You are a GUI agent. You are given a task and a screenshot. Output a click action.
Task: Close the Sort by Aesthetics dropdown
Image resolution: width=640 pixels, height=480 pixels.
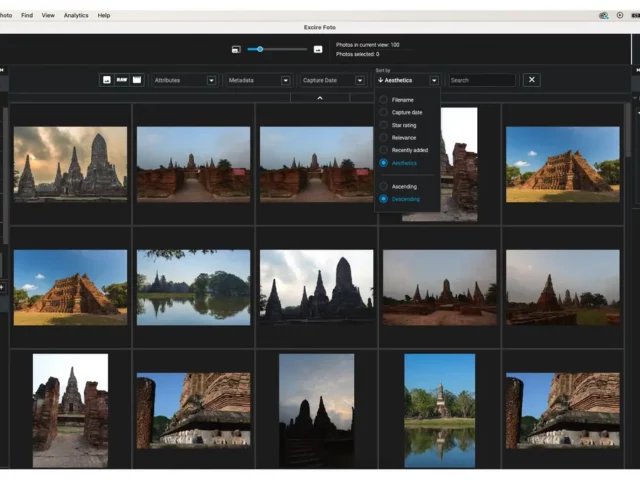pyautogui.click(x=407, y=80)
